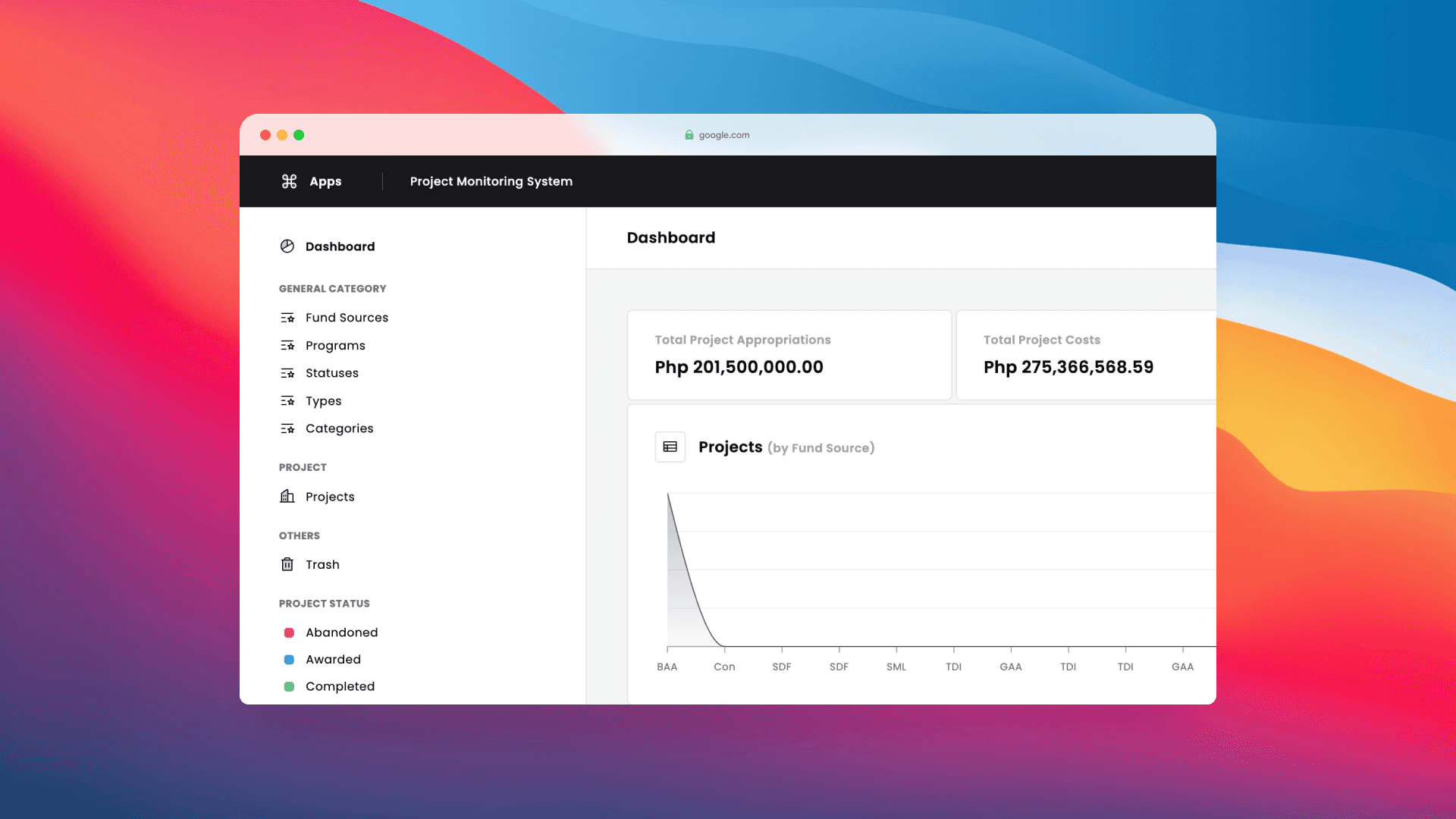Image resolution: width=1456 pixels, height=819 pixels.
Task: Click the Categories list-star icon
Action: [x=287, y=428]
